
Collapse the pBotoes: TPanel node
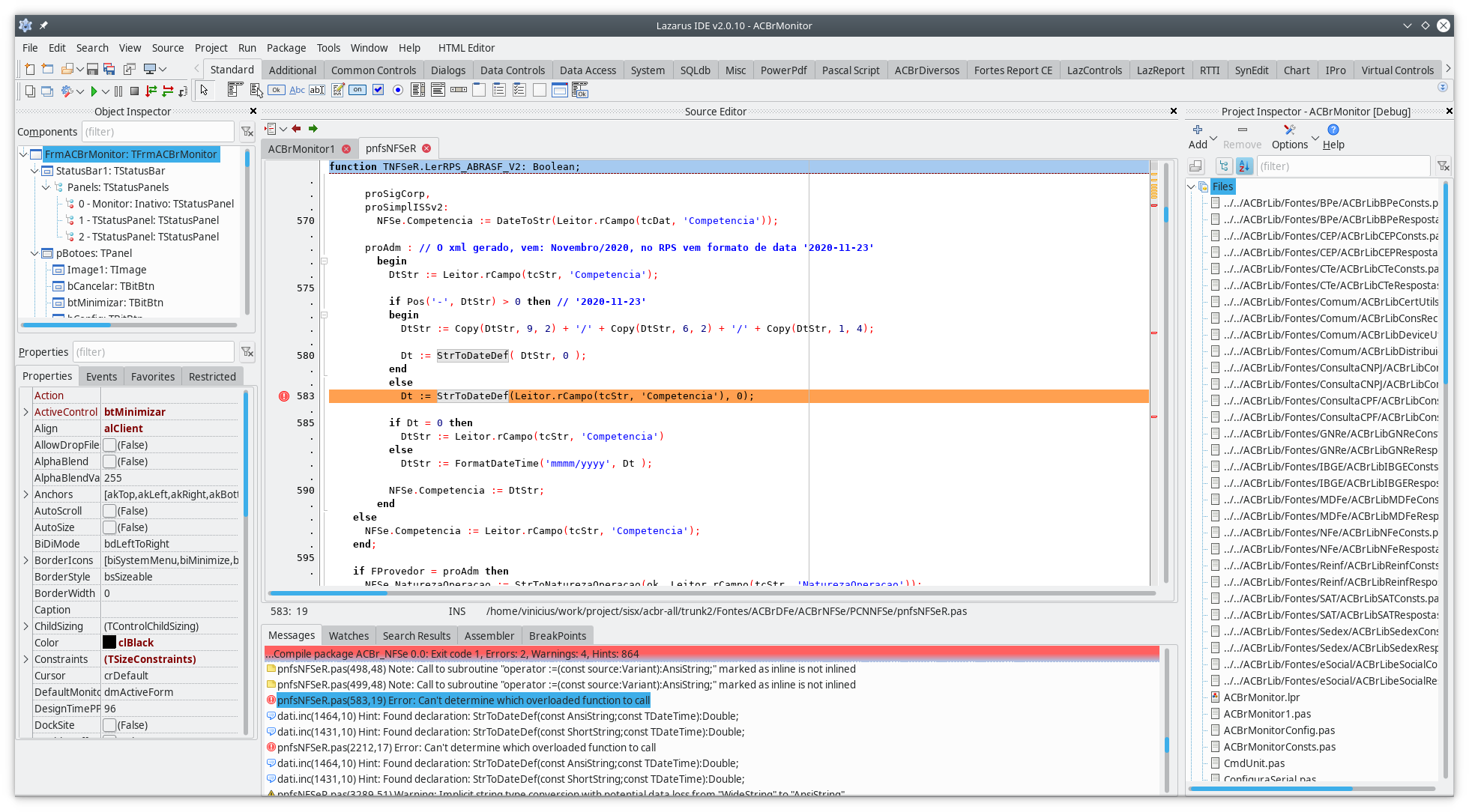tap(34, 253)
